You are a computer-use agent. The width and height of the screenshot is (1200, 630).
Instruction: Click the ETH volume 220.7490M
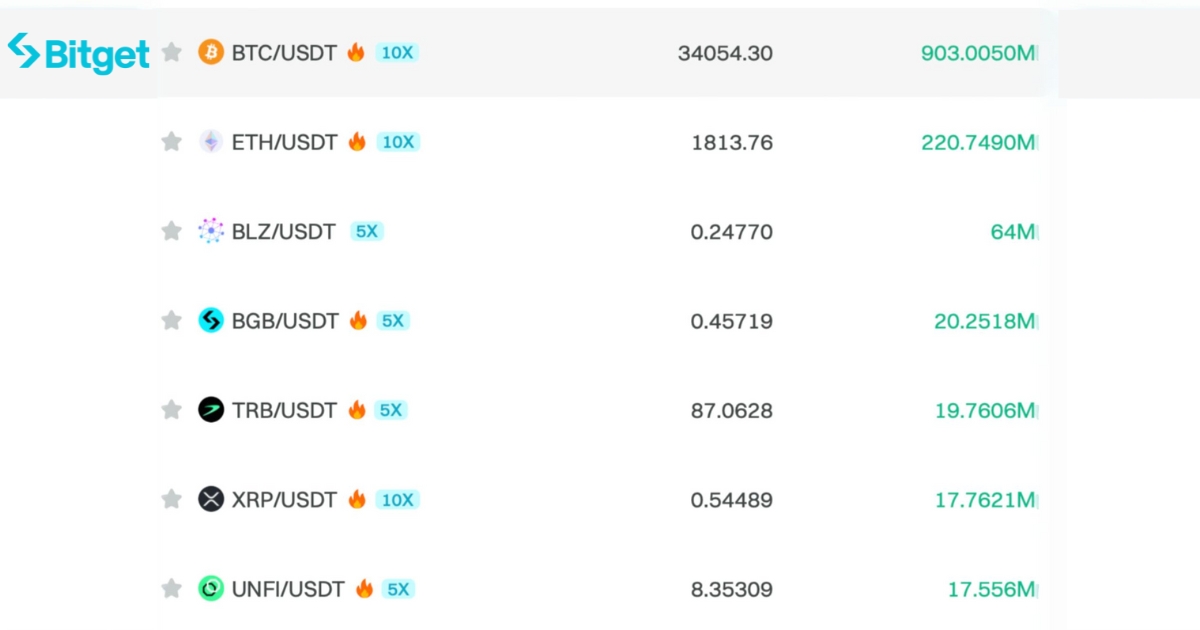click(x=977, y=143)
